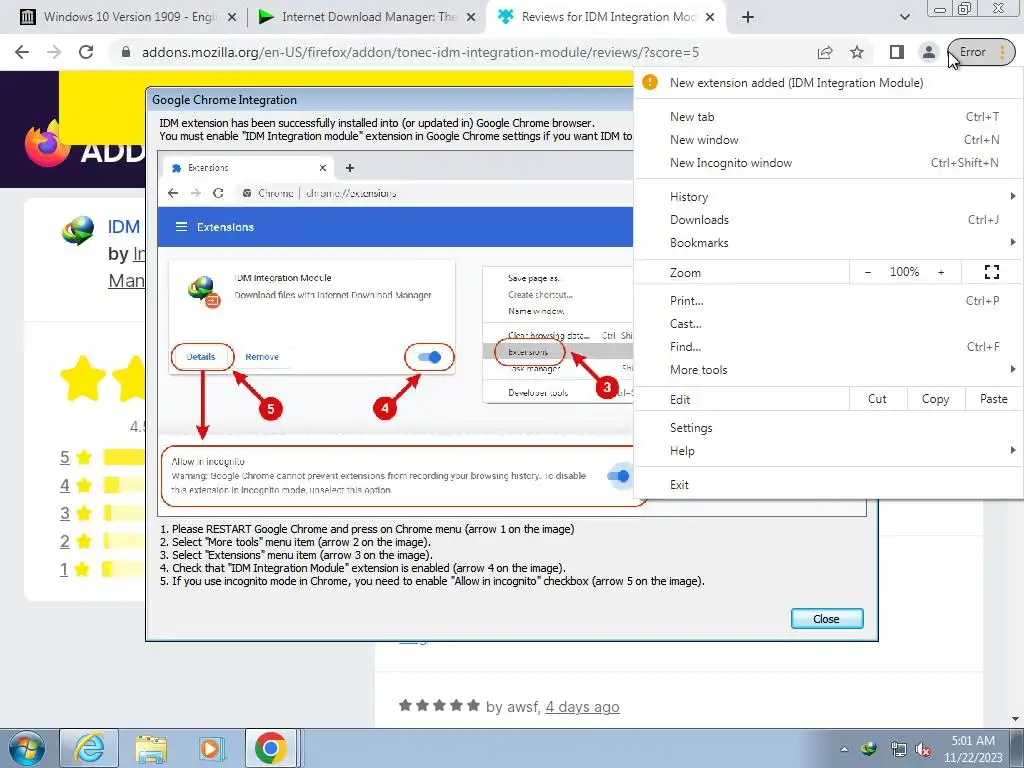The height and width of the screenshot is (768, 1024).
Task: Click the address bar URL
Action: [x=420, y=52]
